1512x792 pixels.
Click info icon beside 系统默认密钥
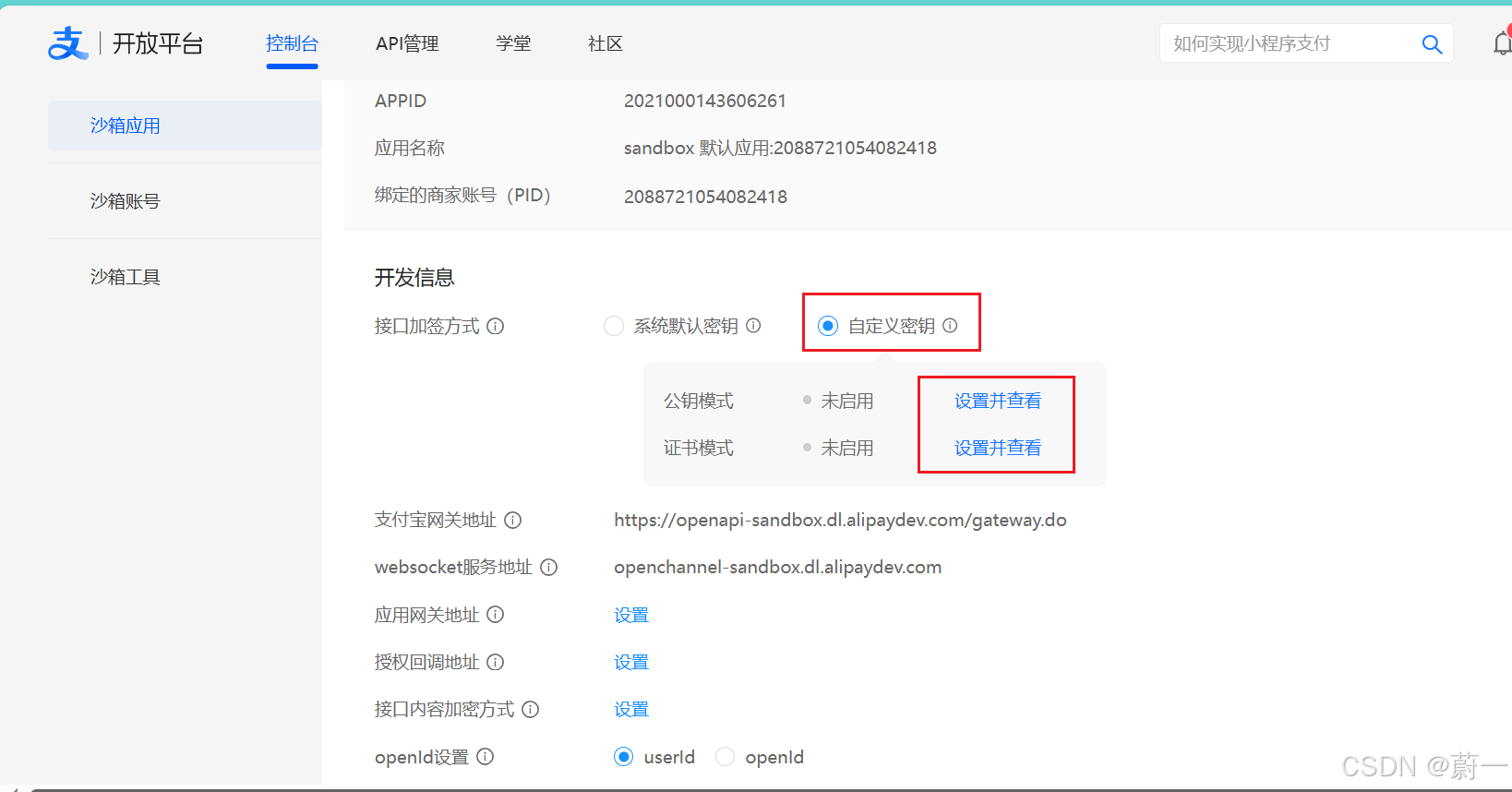(x=753, y=326)
